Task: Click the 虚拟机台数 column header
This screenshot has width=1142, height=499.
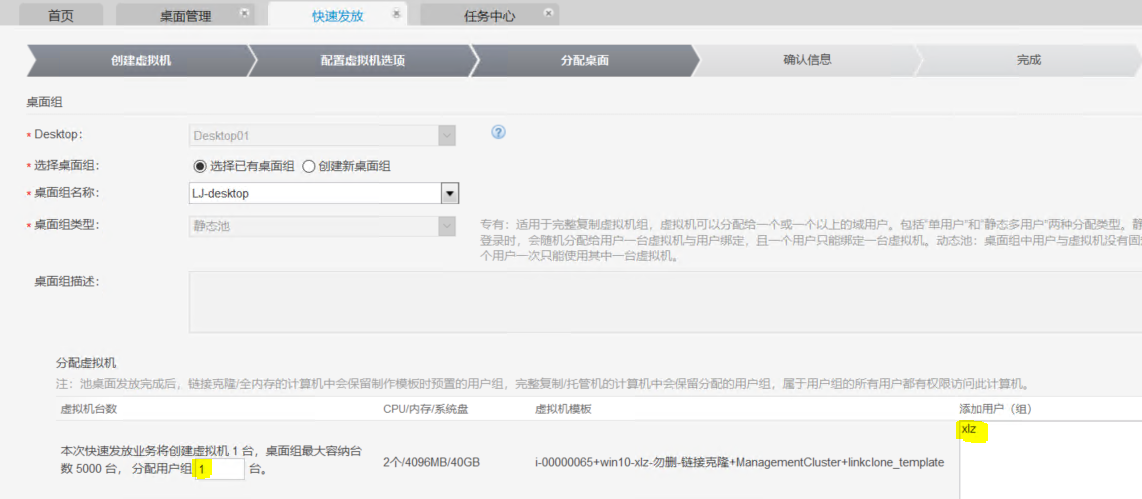Action: click(89, 409)
